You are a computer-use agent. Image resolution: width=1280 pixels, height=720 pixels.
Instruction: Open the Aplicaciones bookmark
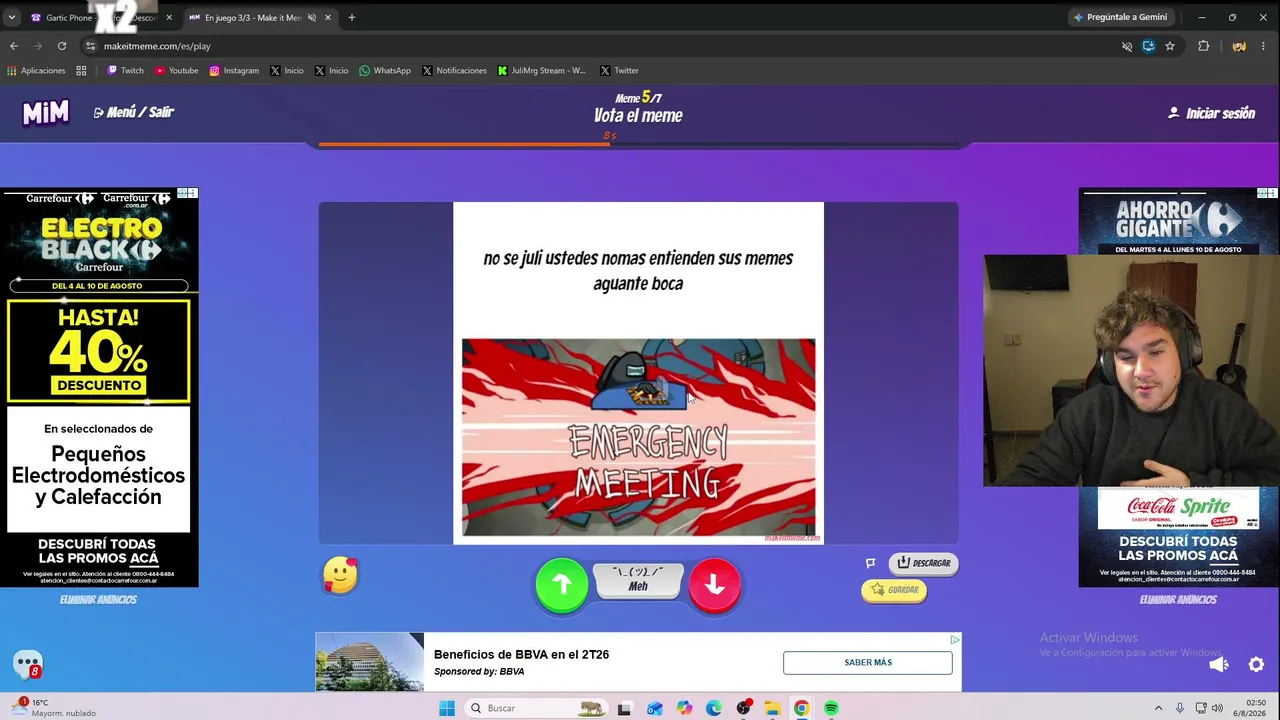tap(36, 70)
